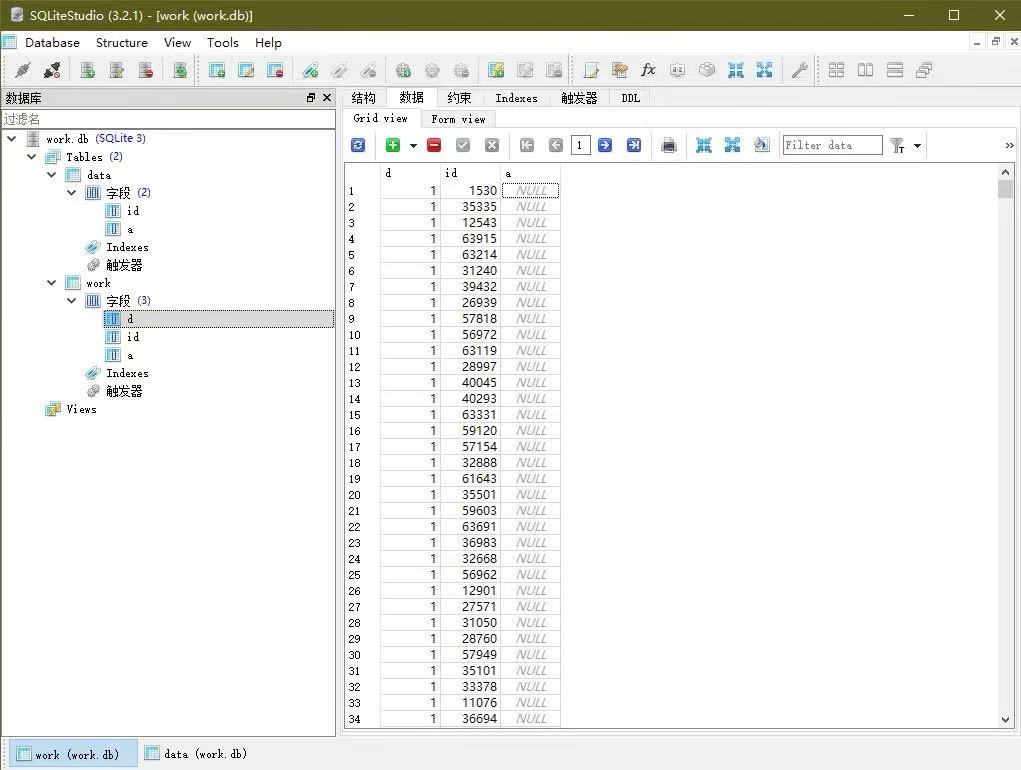Open the Database menu
This screenshot has height=770, width=1021.
coord(52,43)
